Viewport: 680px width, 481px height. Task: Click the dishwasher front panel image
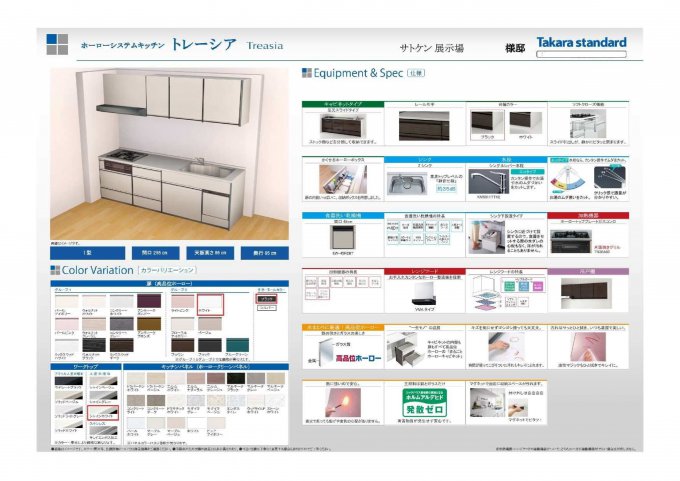click(343, 238)
